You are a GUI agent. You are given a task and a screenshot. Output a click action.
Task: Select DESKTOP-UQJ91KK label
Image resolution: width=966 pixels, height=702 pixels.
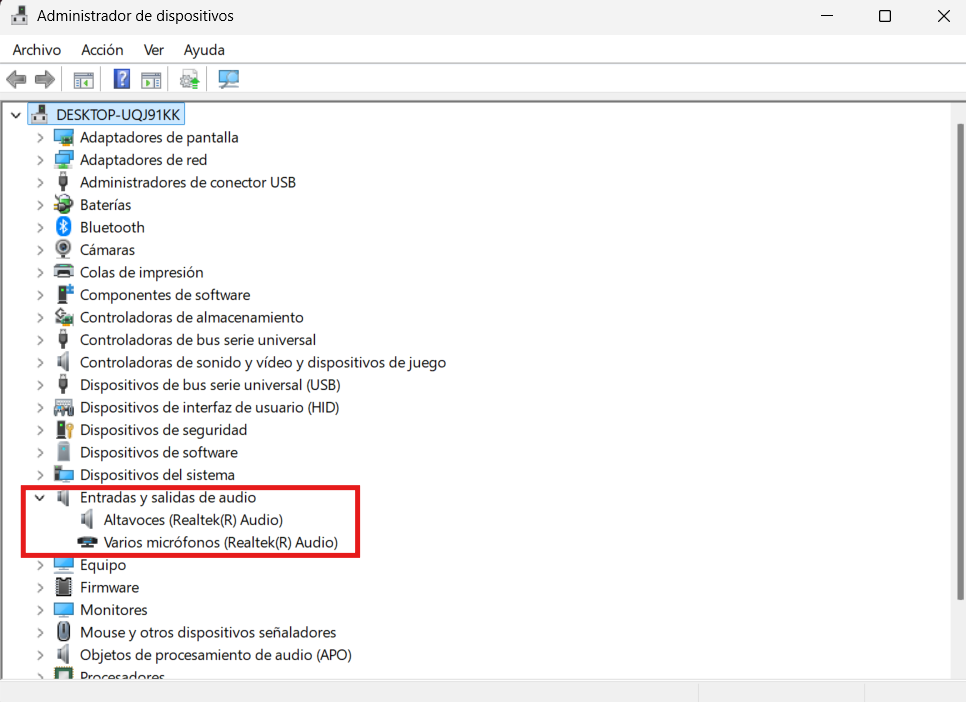[x=118, y=115]
